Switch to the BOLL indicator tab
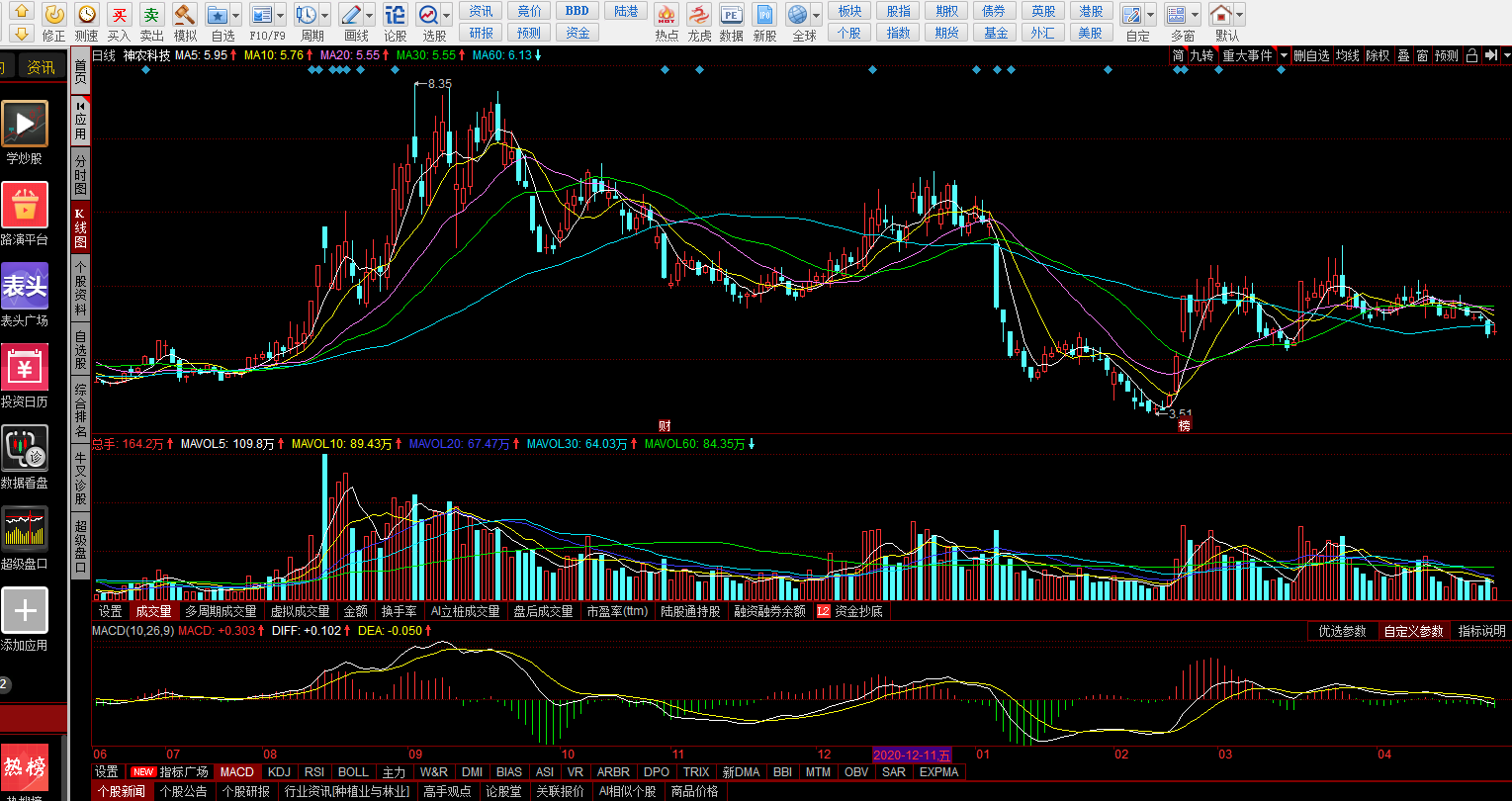This screenshot has width=1512, height=801. (x=353, y=771)
